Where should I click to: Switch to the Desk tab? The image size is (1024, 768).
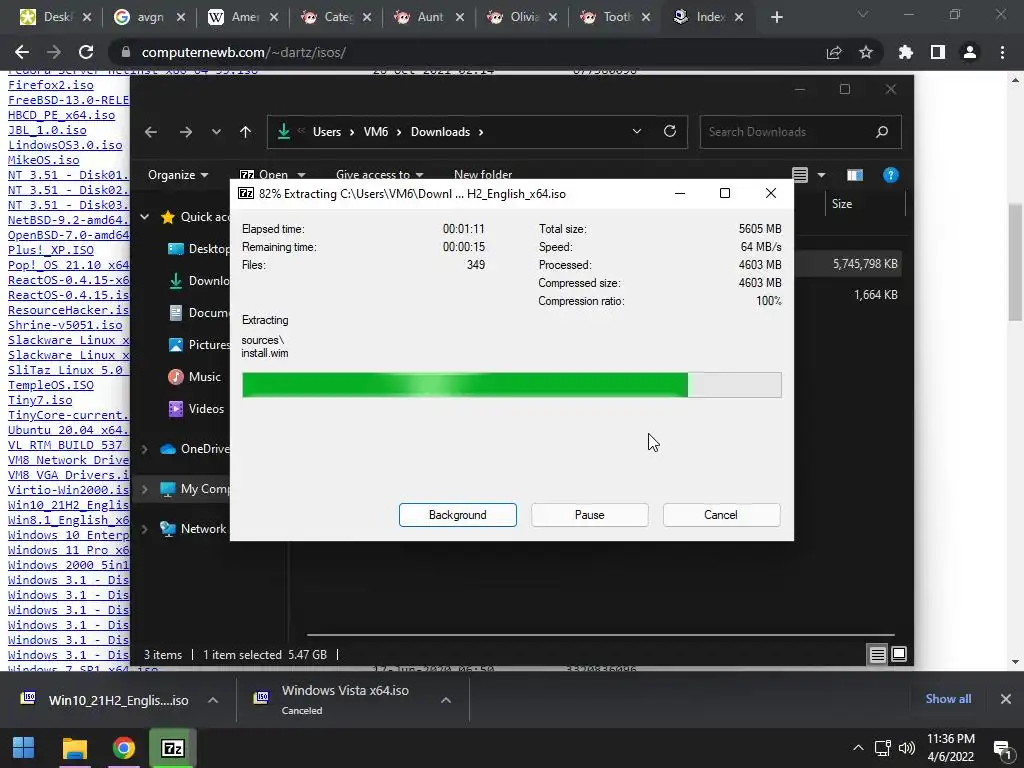(x=56, y=17)
